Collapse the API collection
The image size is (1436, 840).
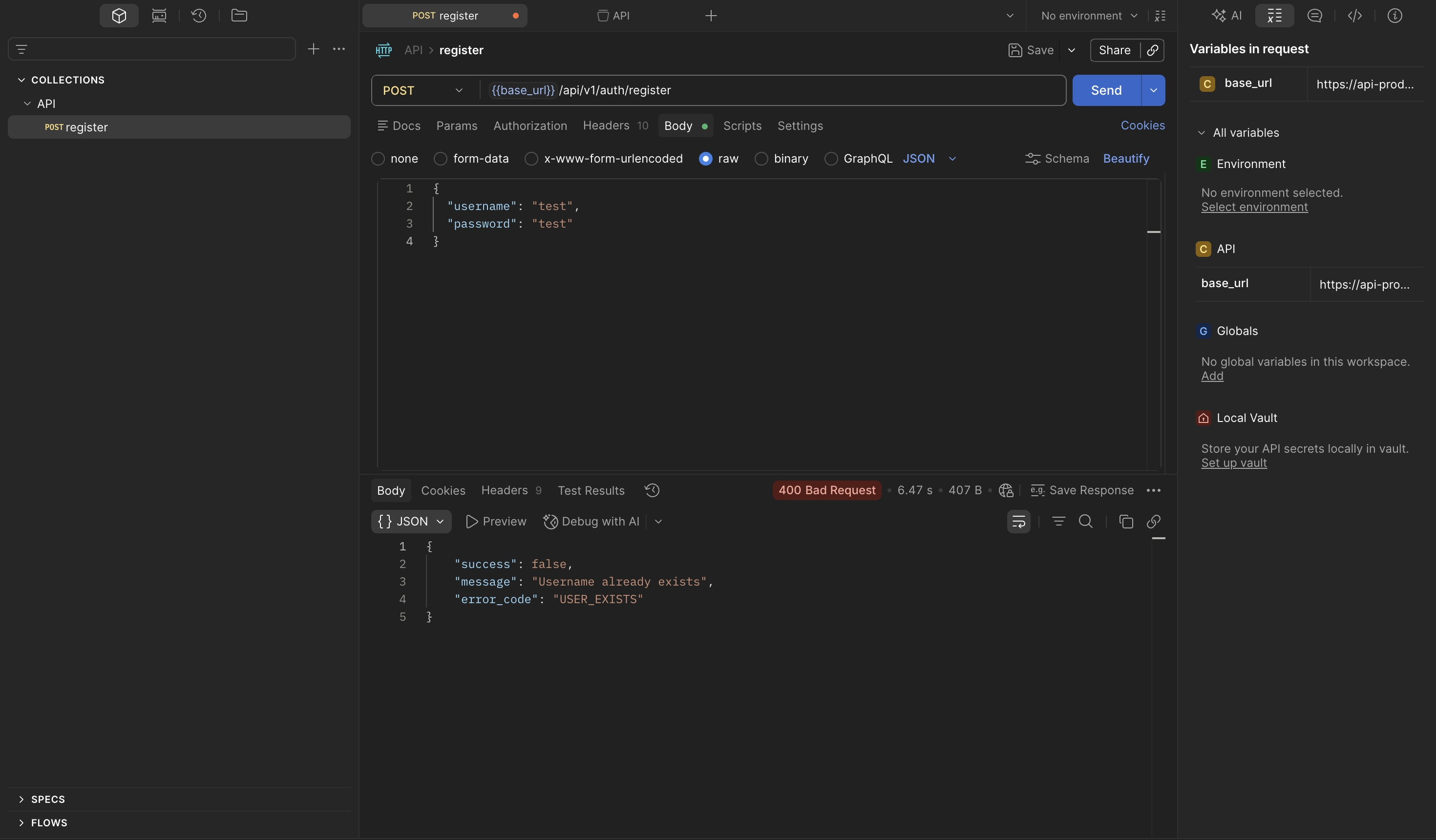pyautogui.click(x=27, y=103)
